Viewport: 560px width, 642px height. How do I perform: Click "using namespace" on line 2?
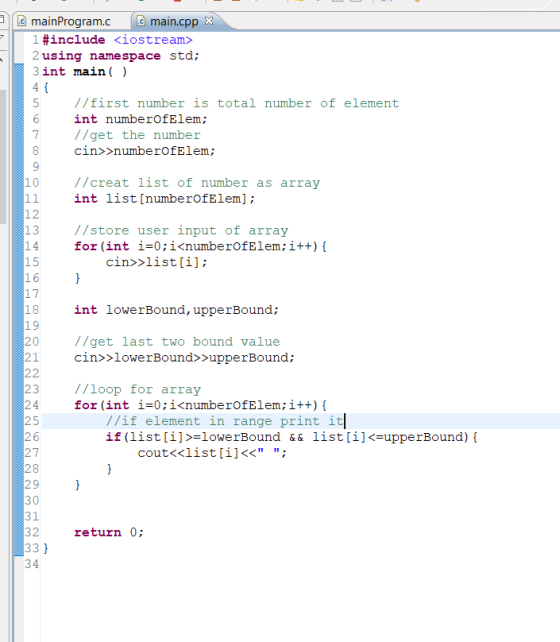pos(102,56)
